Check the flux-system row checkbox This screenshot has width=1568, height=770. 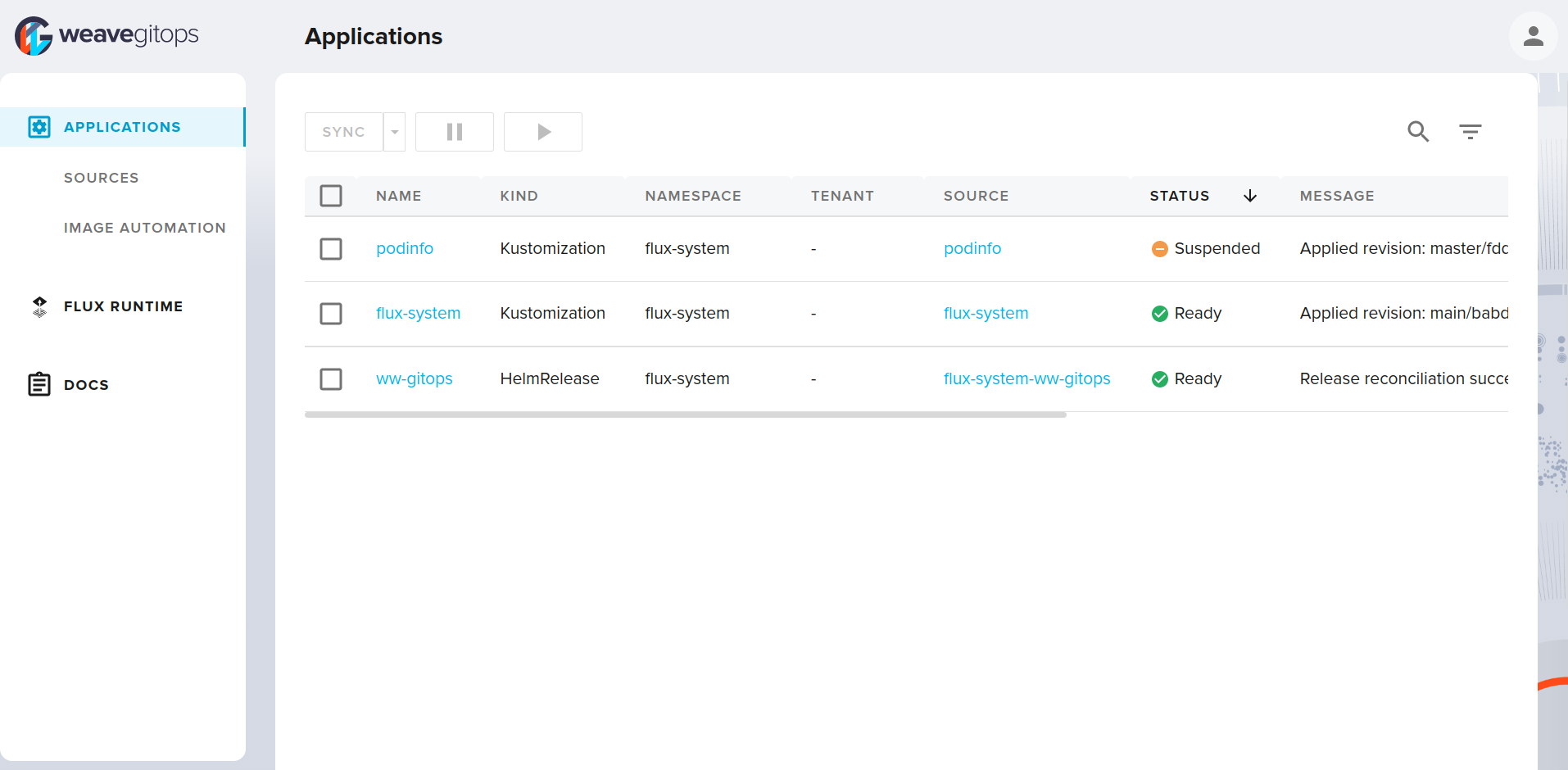click(331, 314)
